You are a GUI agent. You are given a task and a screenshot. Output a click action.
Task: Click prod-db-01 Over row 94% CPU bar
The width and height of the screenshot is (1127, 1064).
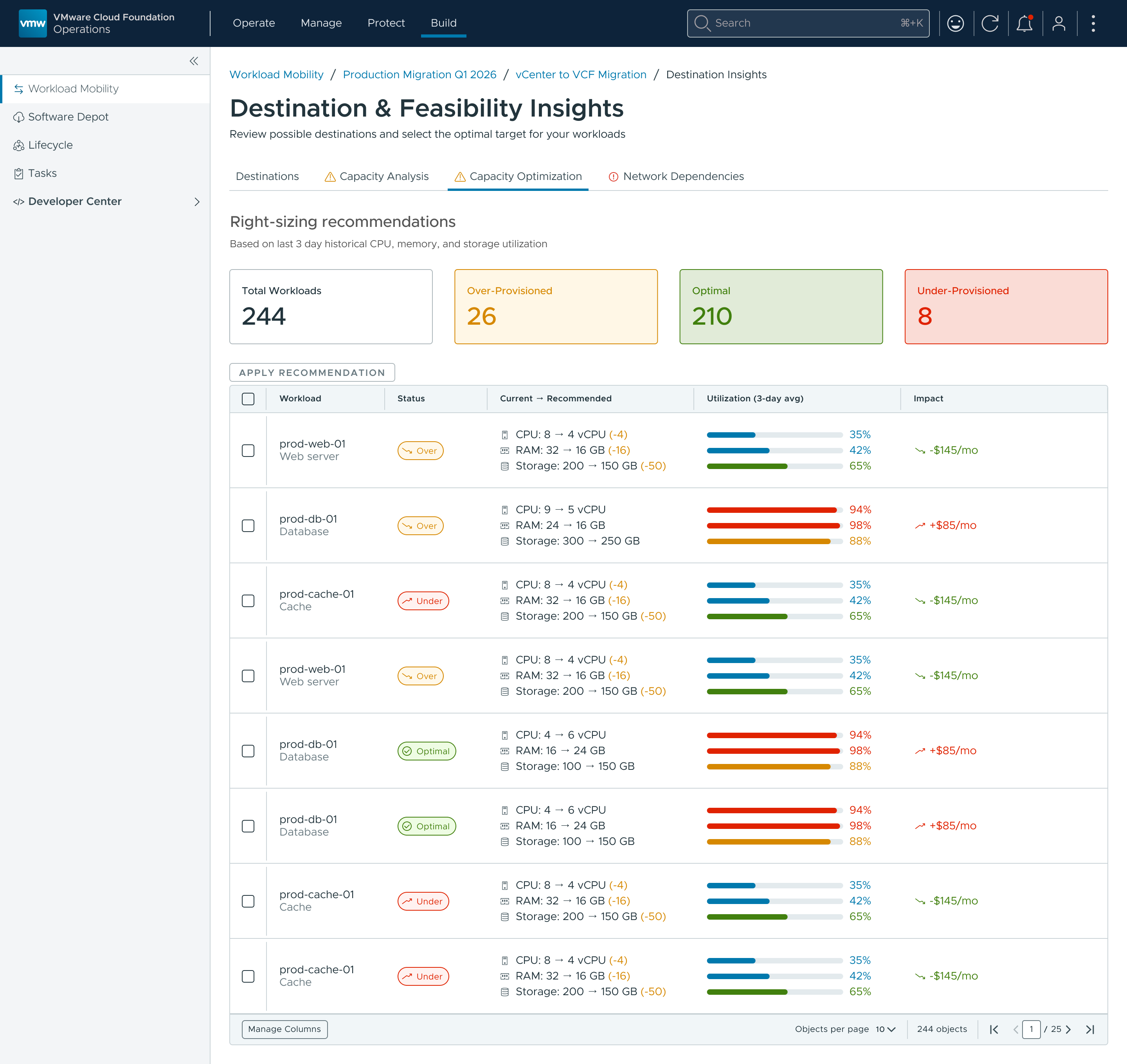point(774,510)
